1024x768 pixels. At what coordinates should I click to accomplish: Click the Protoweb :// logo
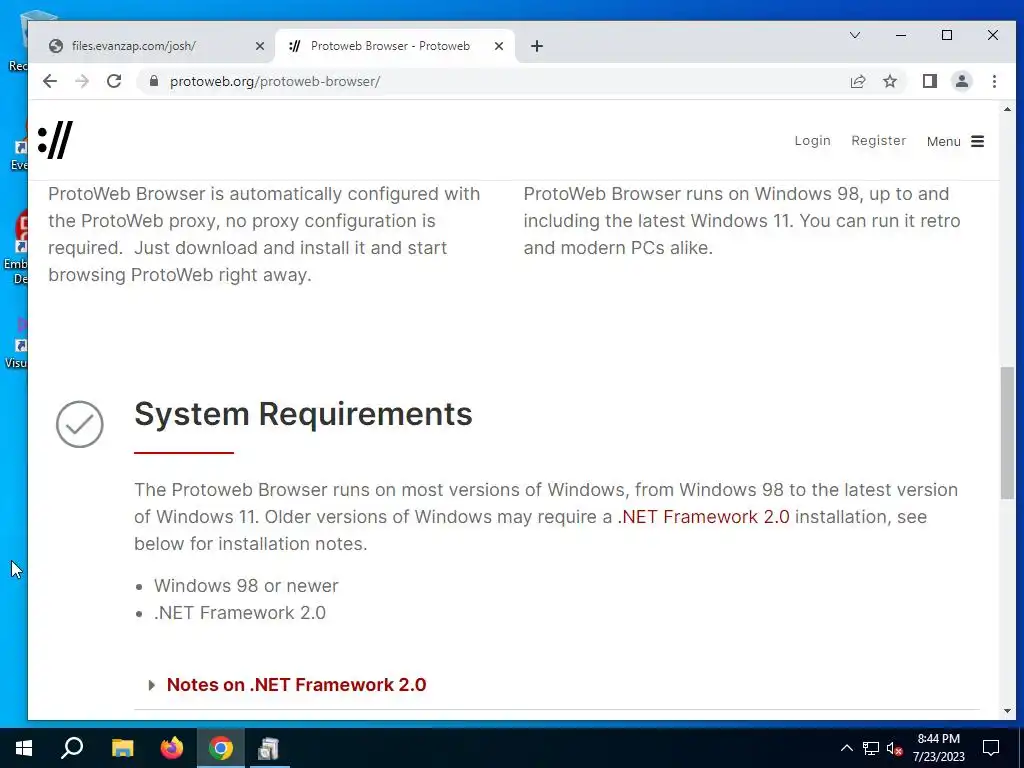pyautogui.click(x=56, y=140)
